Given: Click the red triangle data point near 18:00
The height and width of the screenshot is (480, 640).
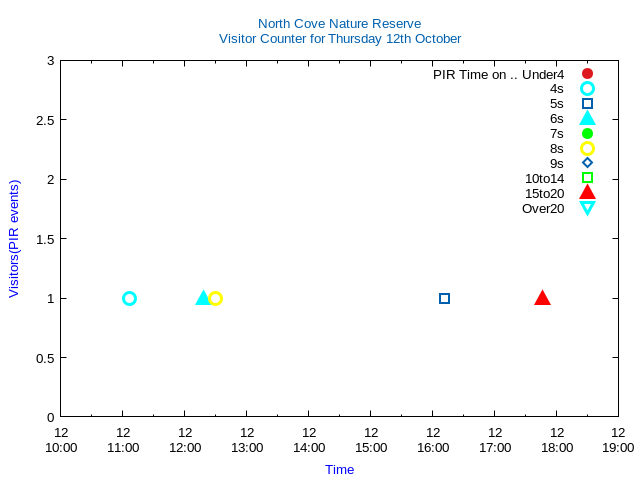Looking at the screenshot, I should click(x=543, y=297).
